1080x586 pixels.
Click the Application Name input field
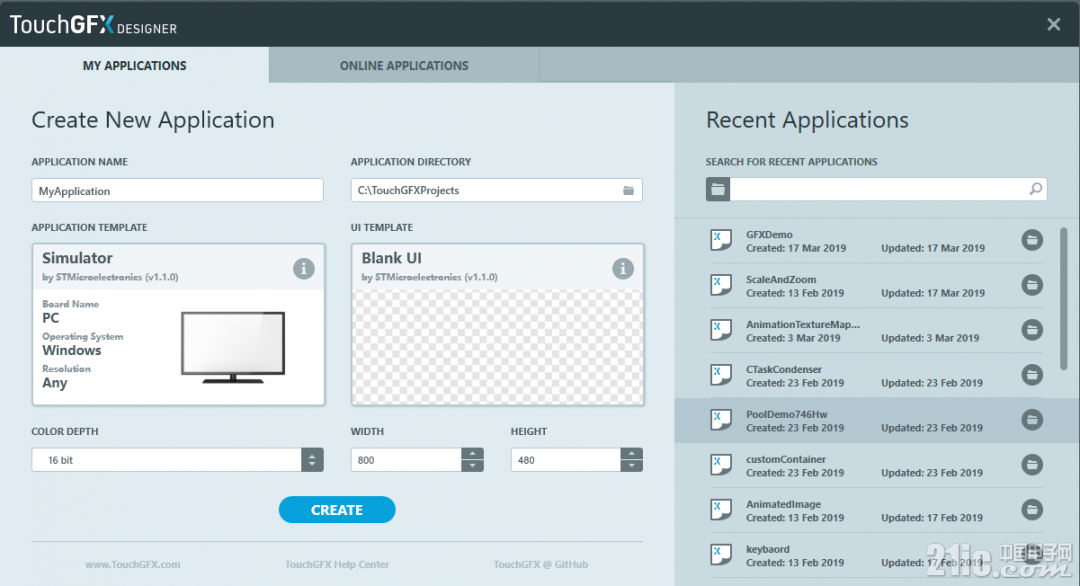click(x=177, y=191)
